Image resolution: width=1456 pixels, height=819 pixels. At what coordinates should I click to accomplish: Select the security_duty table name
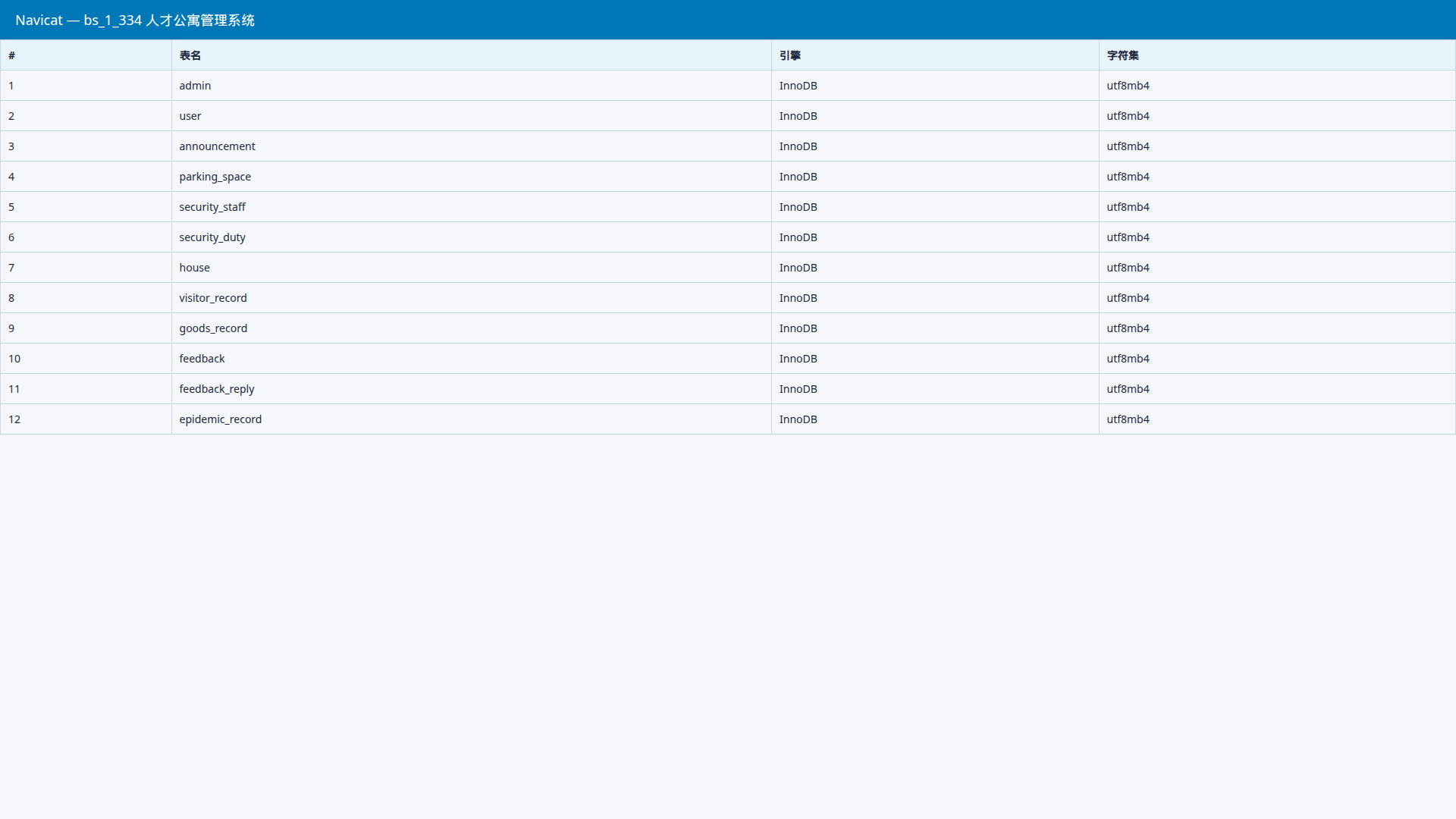[212, 237]
